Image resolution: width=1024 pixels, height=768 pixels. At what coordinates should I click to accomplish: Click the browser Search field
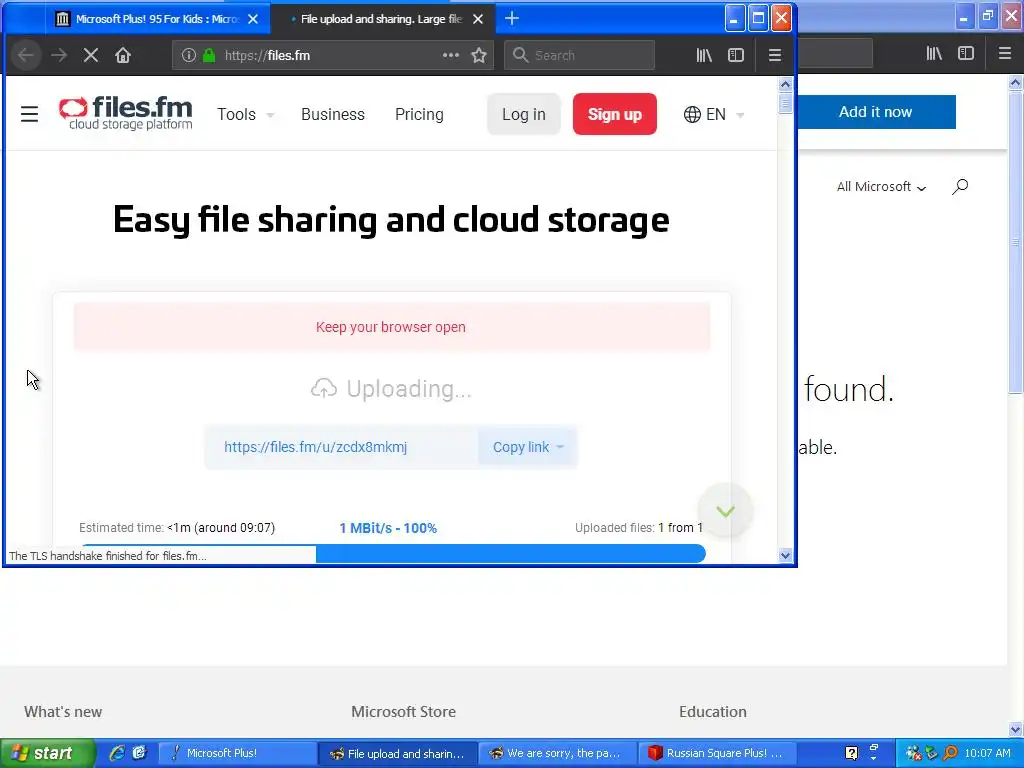(x=579, y=56)
